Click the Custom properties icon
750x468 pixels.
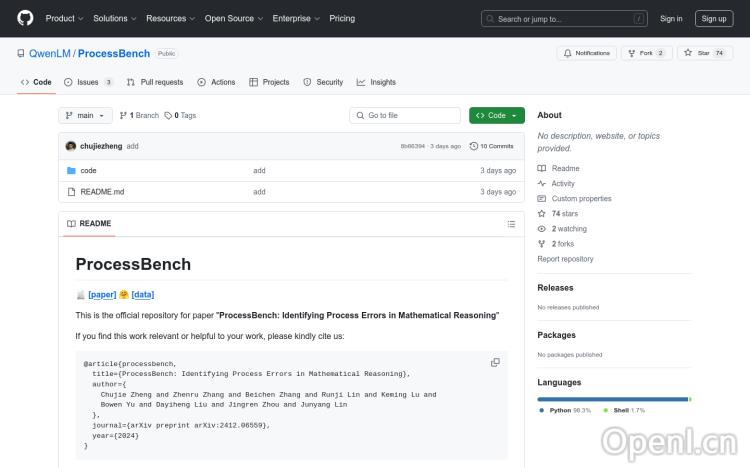coord(541,199)
